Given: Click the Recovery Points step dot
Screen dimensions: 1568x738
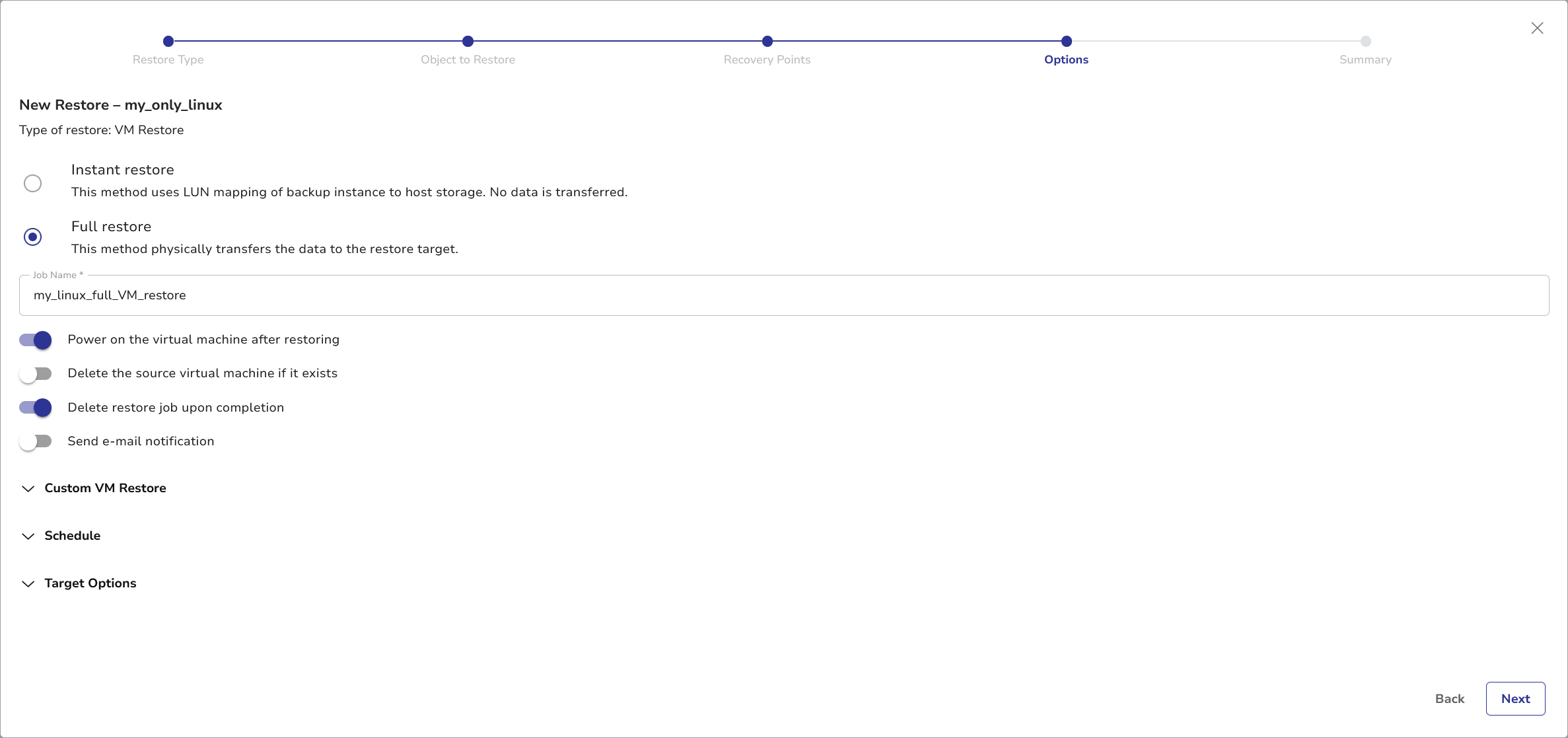Looking at the screenshot, I should click(x=767, y=41).
